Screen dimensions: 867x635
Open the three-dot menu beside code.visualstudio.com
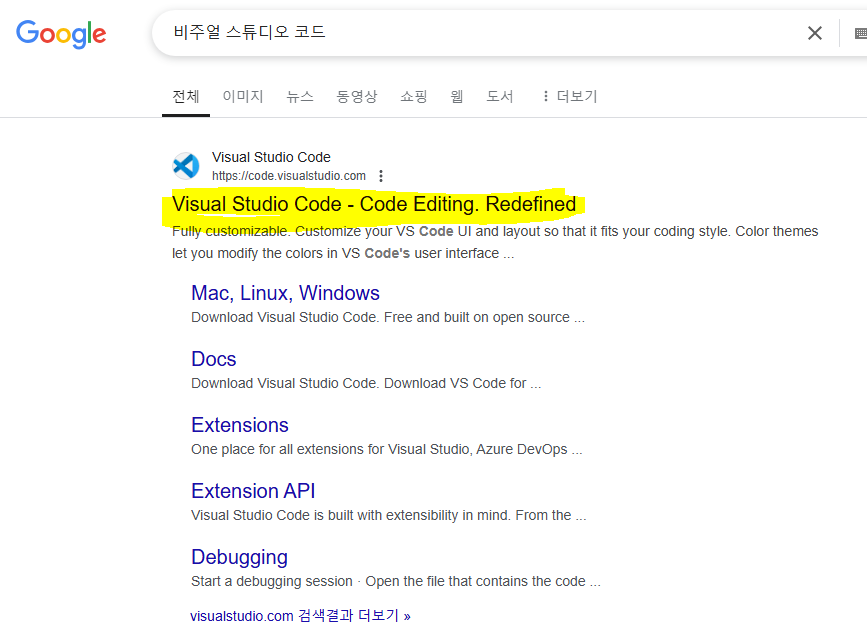tap(380, 176)
